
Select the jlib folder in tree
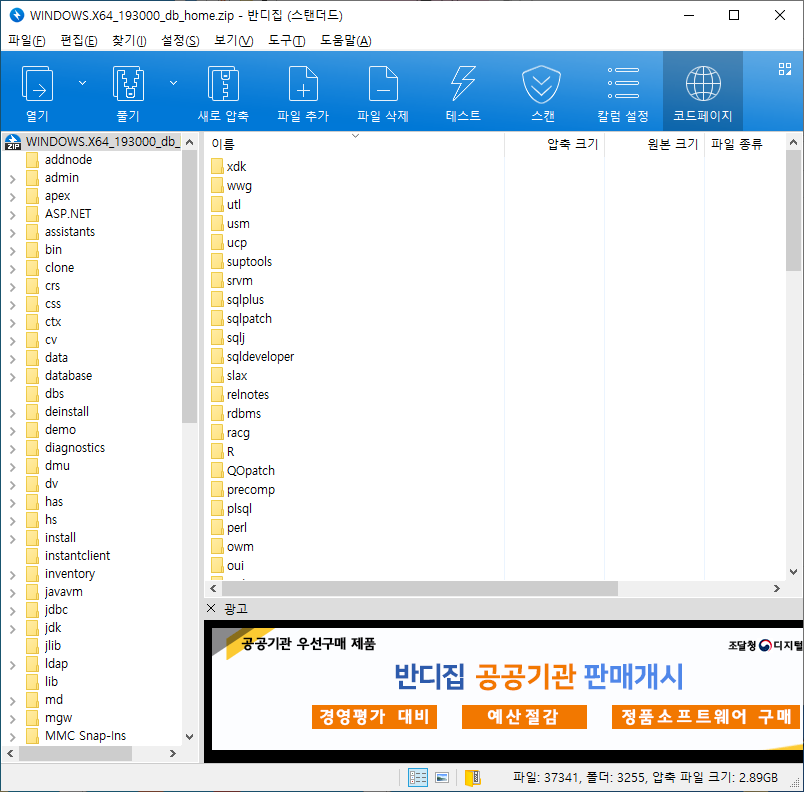click(53, 645)
